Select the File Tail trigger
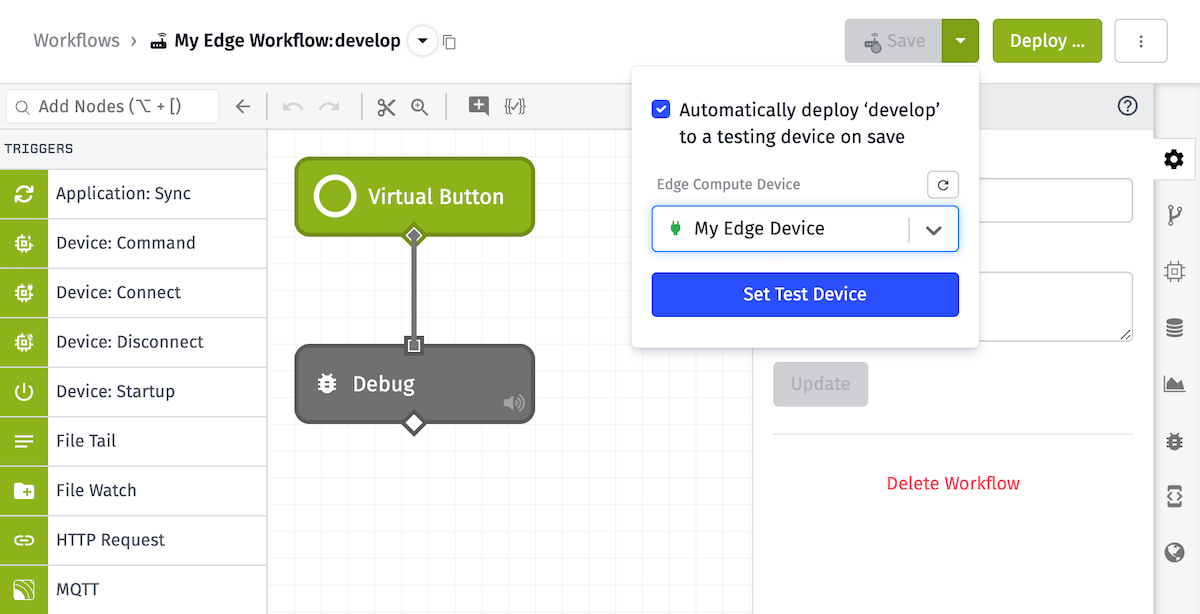1200x614 pixels. (x=133, y=441)
